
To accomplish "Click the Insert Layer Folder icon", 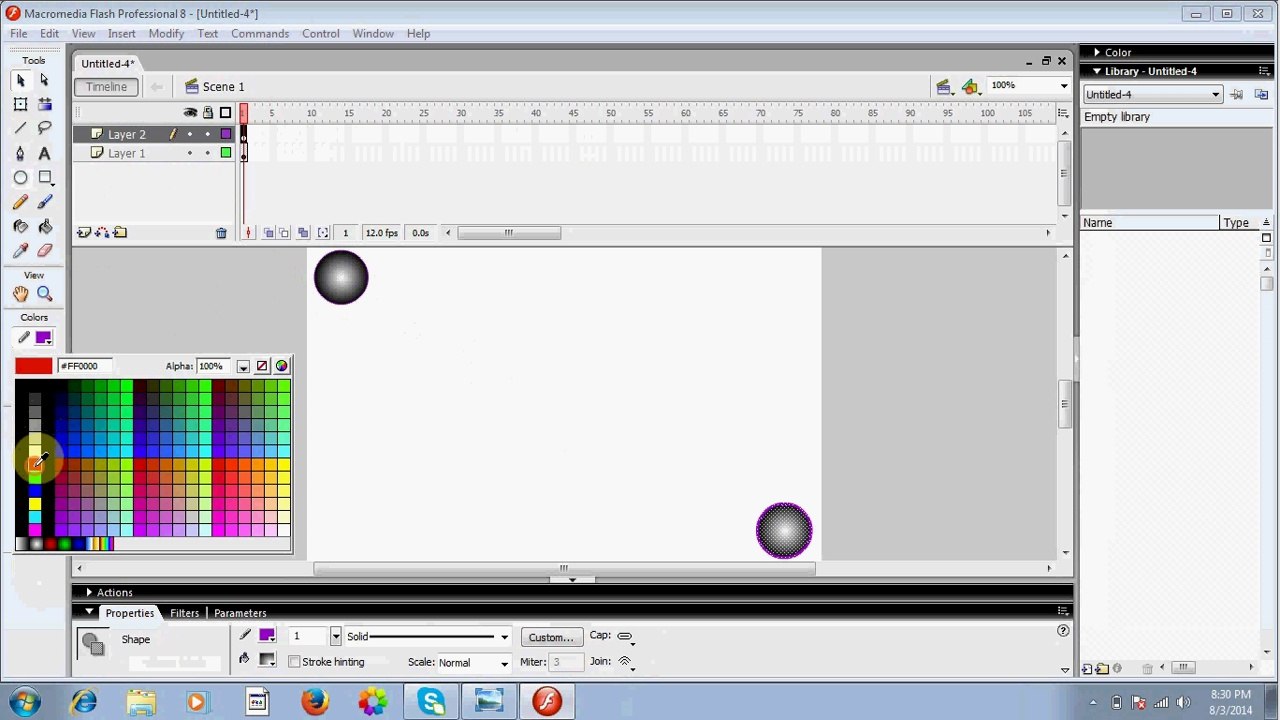I will tap(120, 233).
